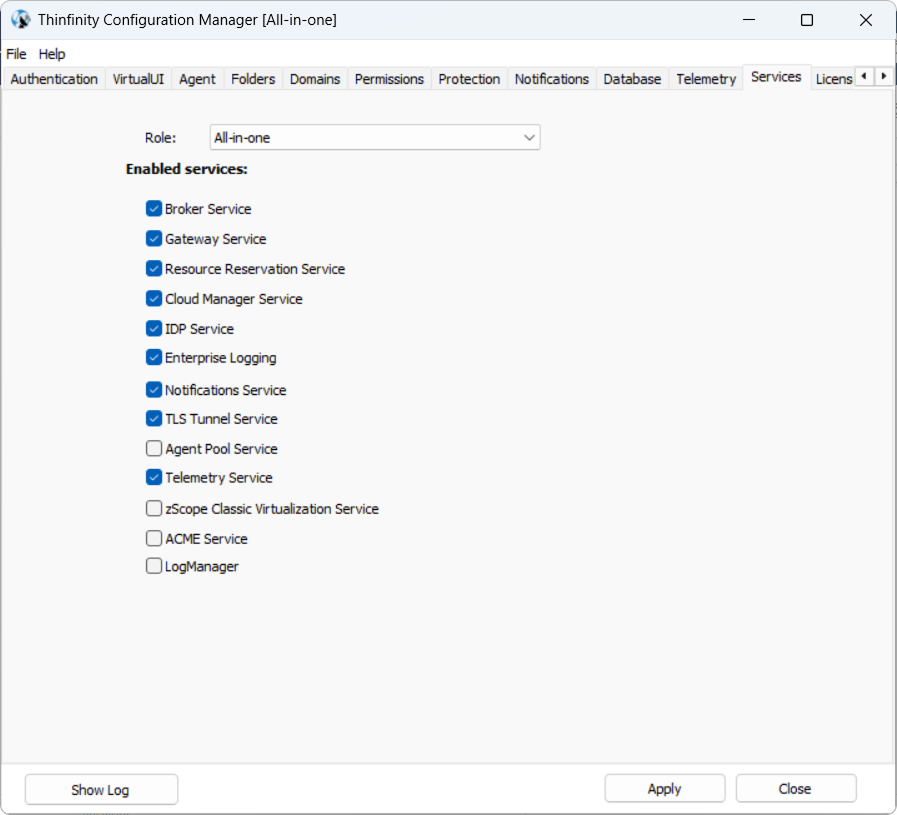Screen dimensions: 897x815
Task: Uncheck the IDP Service option
Action: point(153,328)
